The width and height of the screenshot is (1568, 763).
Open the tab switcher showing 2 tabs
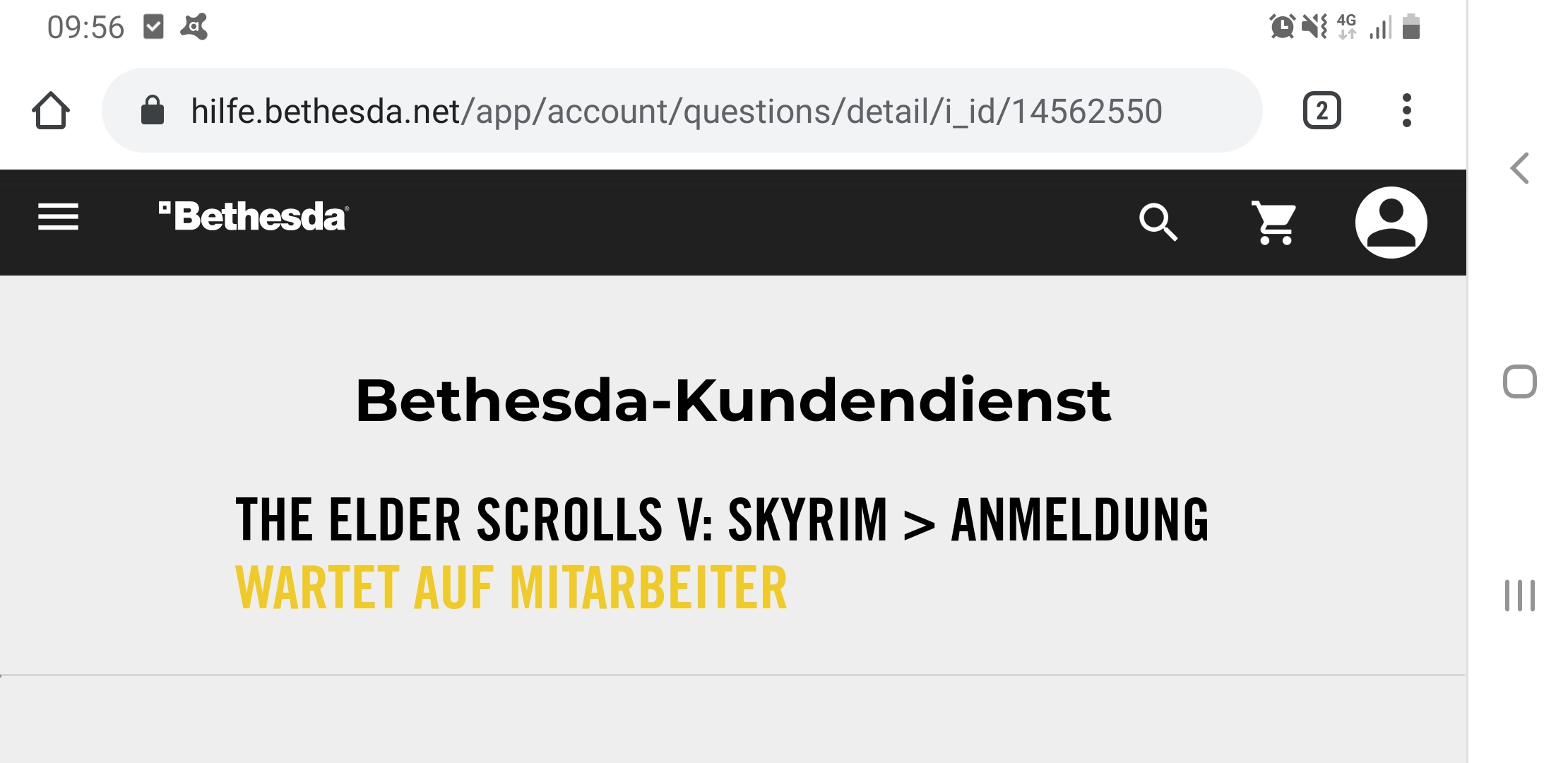(1321, 111)
